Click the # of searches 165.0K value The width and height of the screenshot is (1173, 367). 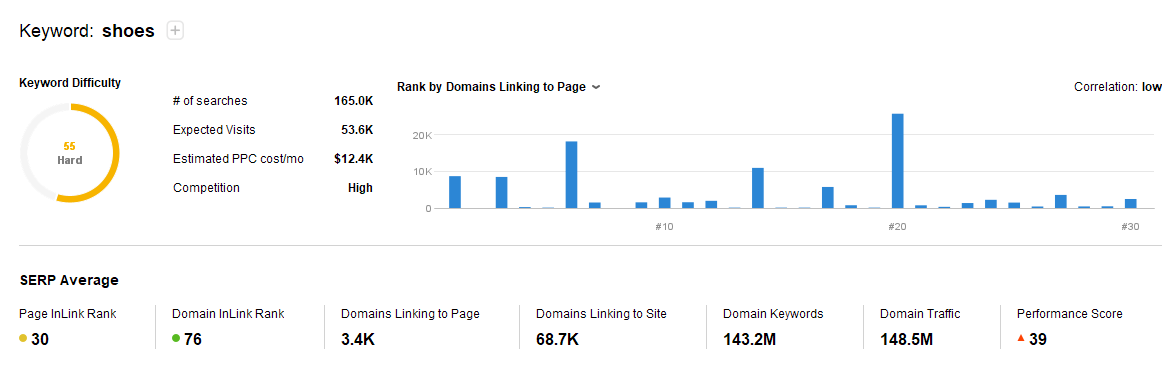pyautogui.click(x=353, y=101)
